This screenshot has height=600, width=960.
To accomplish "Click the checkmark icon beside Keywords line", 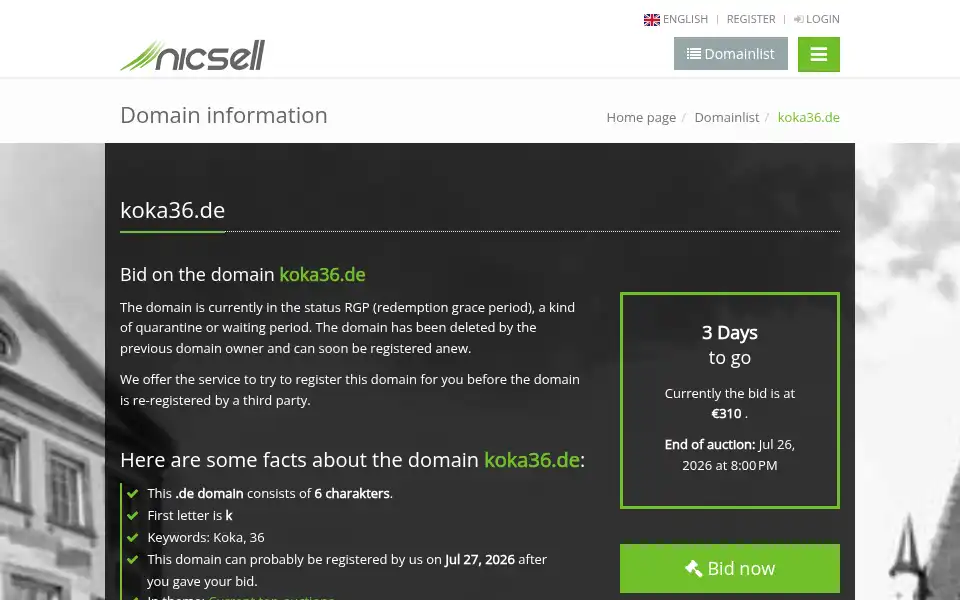I will click(132, 538).
